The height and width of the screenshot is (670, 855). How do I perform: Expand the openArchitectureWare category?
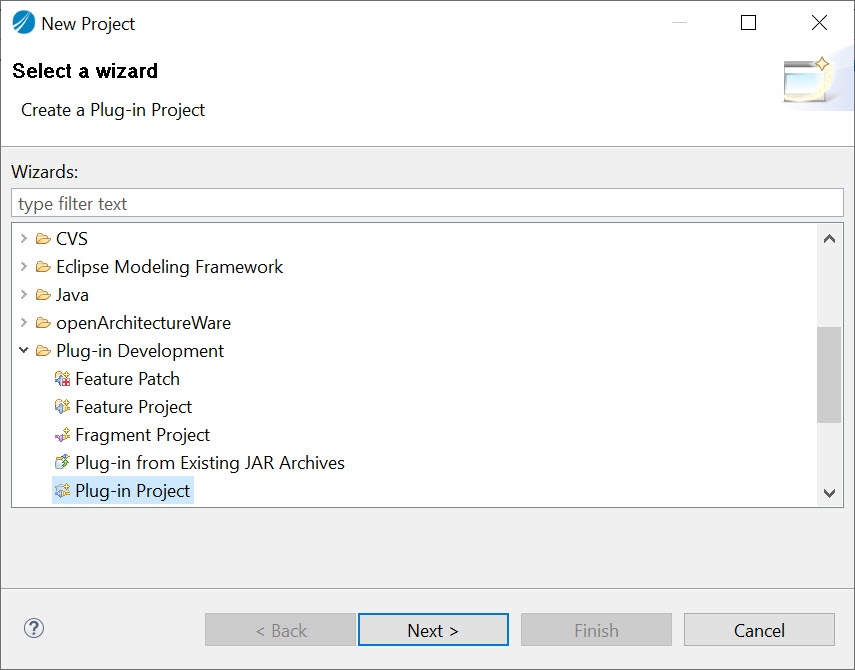click(x=24, y=323)
